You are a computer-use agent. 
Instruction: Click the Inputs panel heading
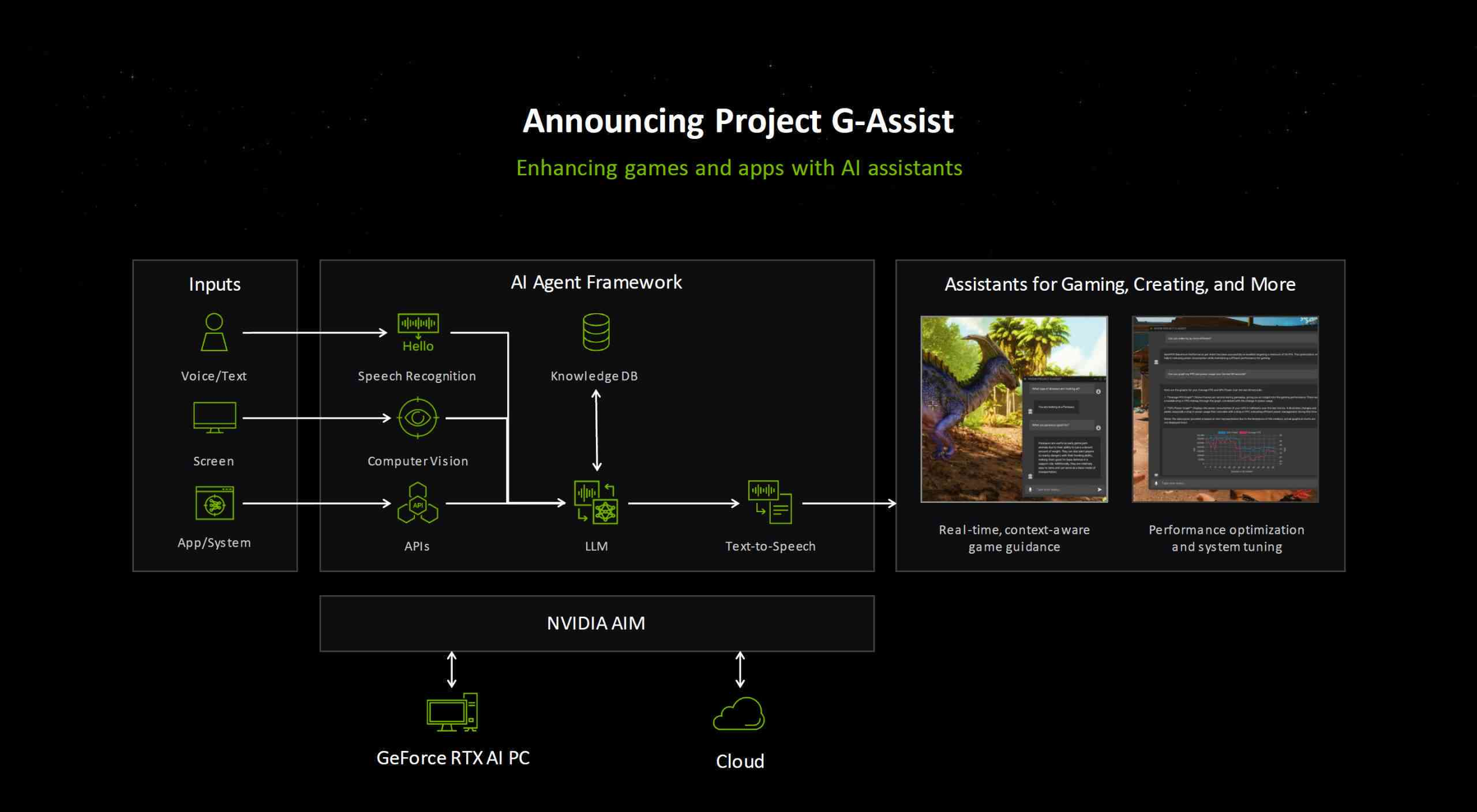coord(215,284)
